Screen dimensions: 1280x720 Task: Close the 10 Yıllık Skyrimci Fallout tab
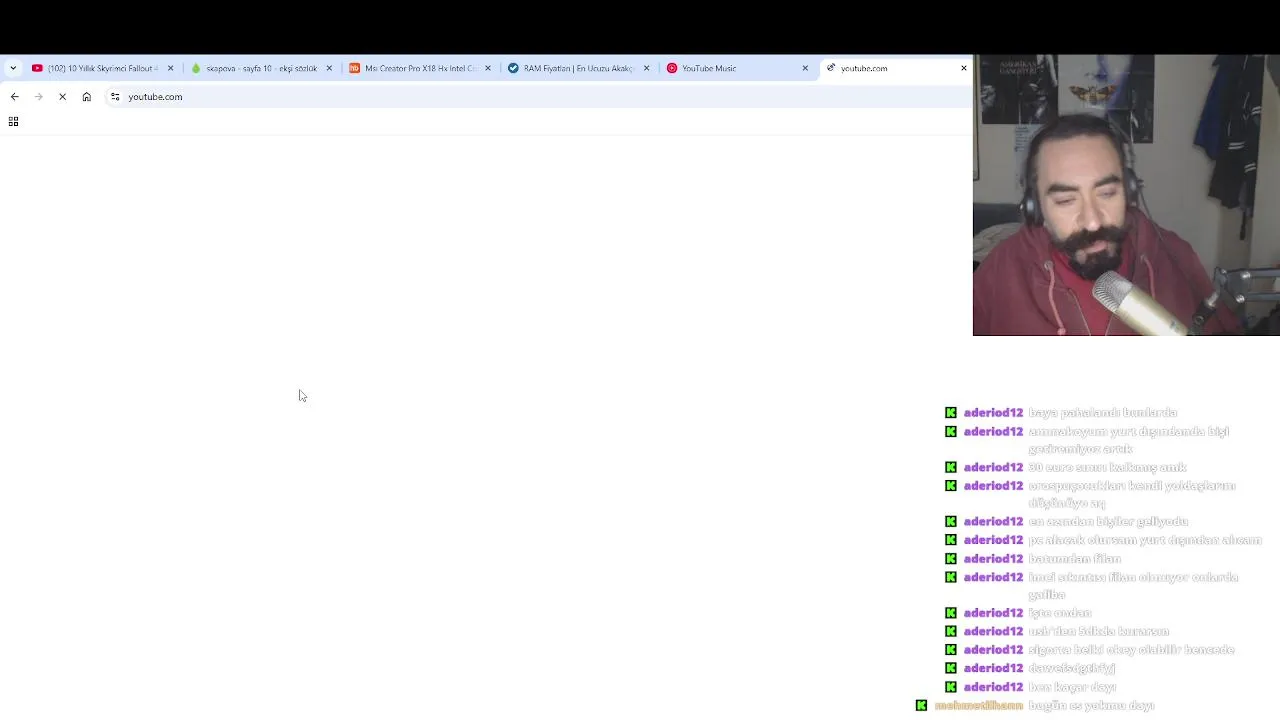point(170,68)
